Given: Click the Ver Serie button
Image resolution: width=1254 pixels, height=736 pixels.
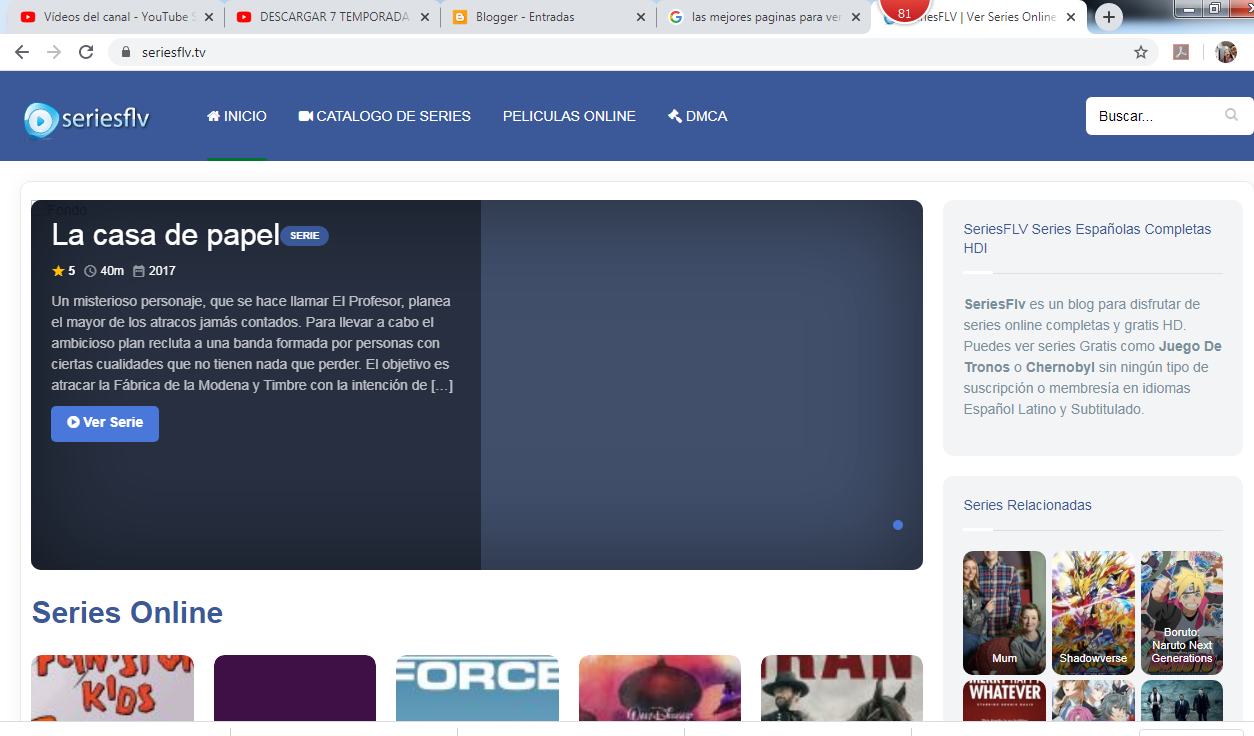Looking at the screenshot, I should [104, 423].
